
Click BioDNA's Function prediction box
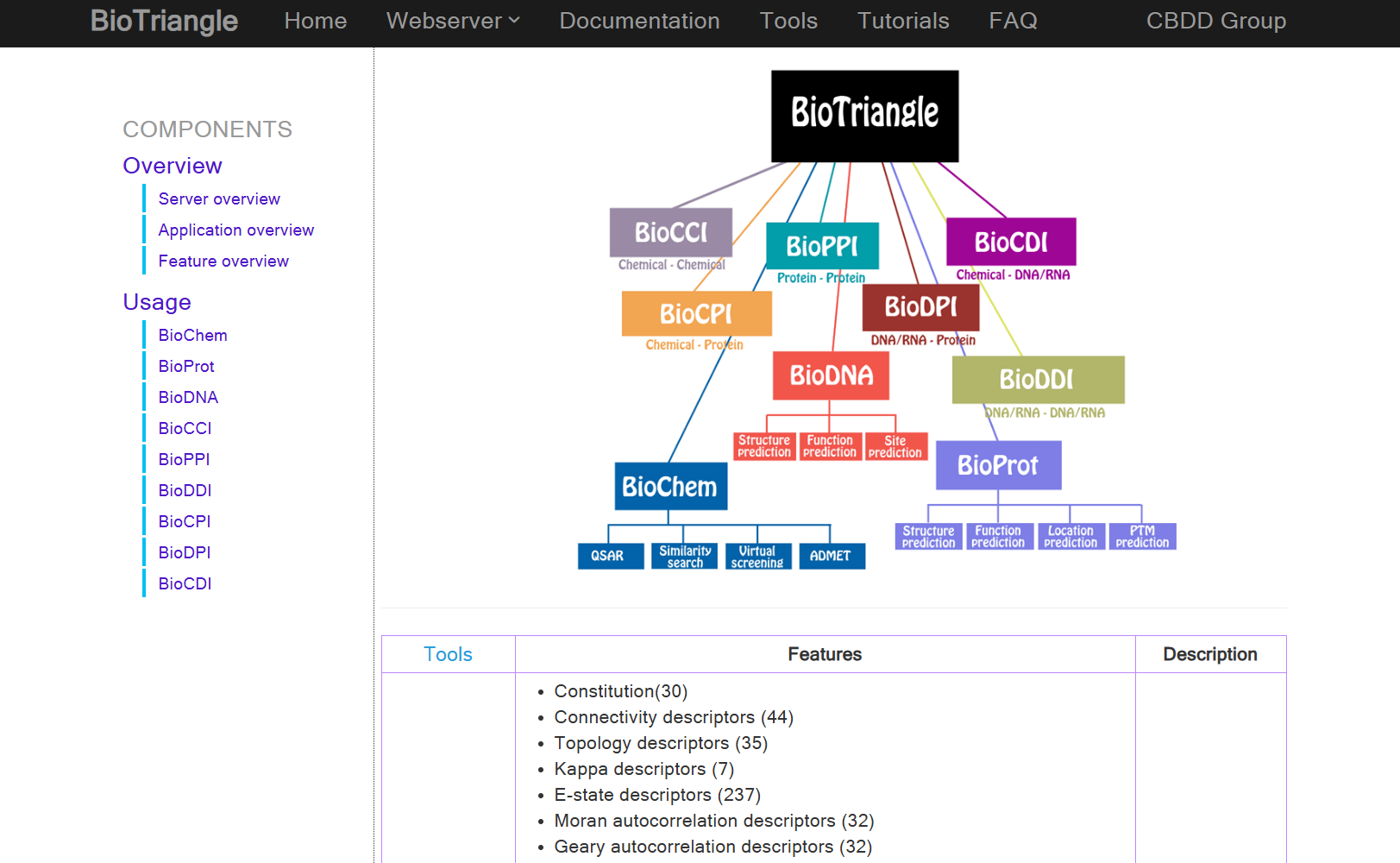coord(830,446)
